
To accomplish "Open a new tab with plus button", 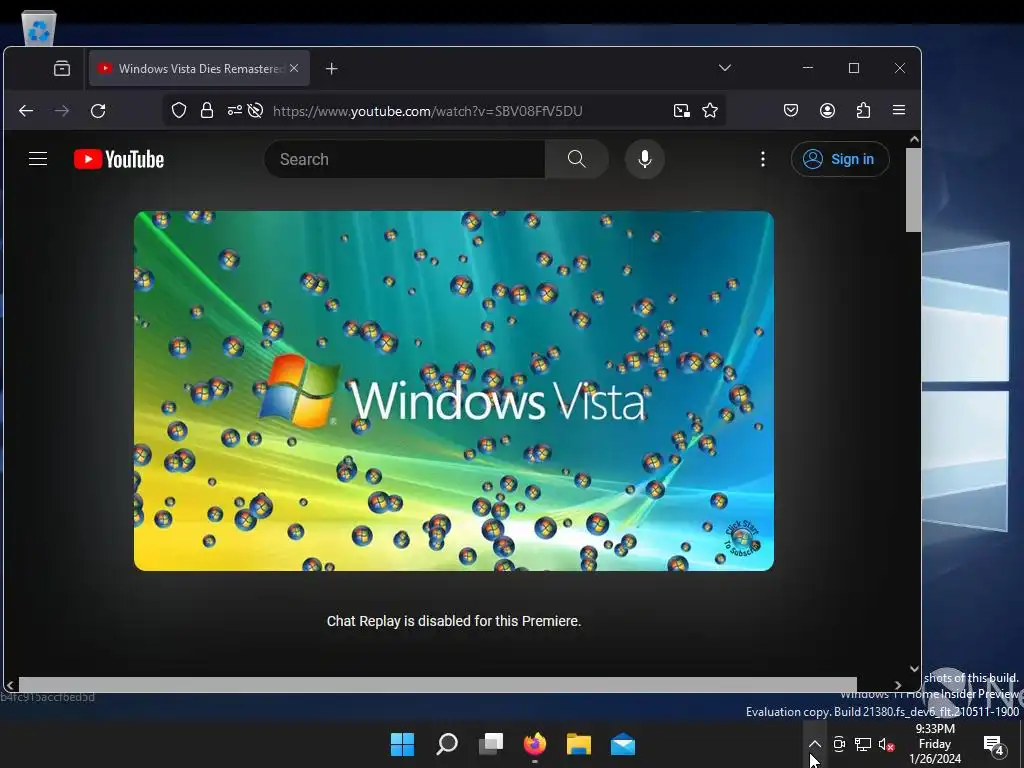I will point(332,68).
